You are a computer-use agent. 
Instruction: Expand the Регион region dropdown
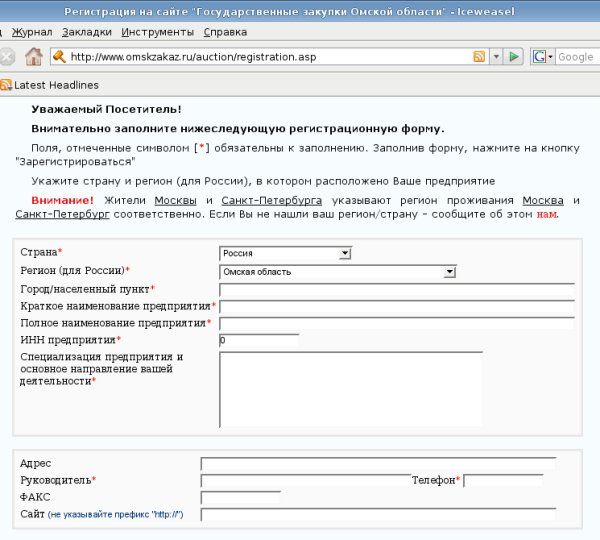click(x=450, y=271)
